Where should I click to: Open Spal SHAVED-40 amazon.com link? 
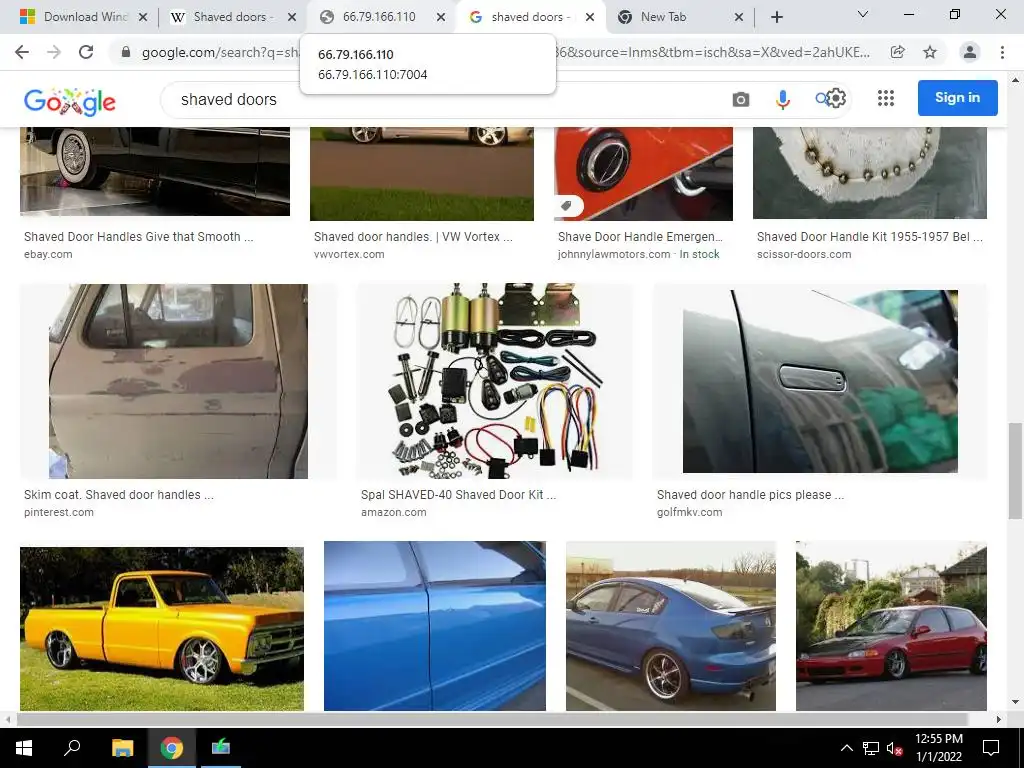458,495
